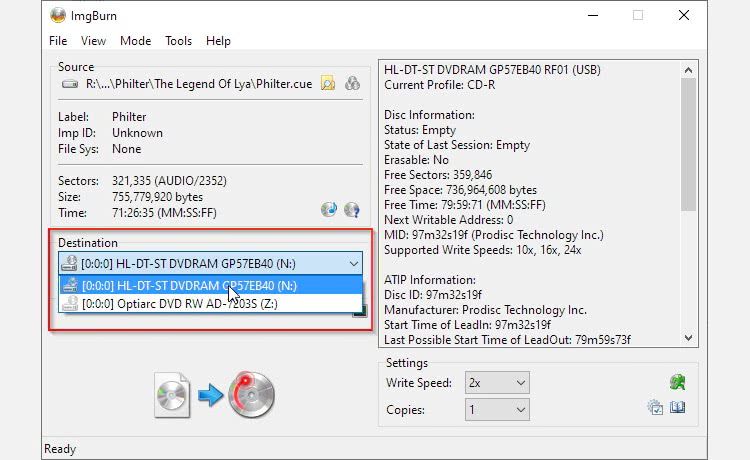Minimize the ImgBurn window
Screen dimensions: 750x460
pos(593,15)
